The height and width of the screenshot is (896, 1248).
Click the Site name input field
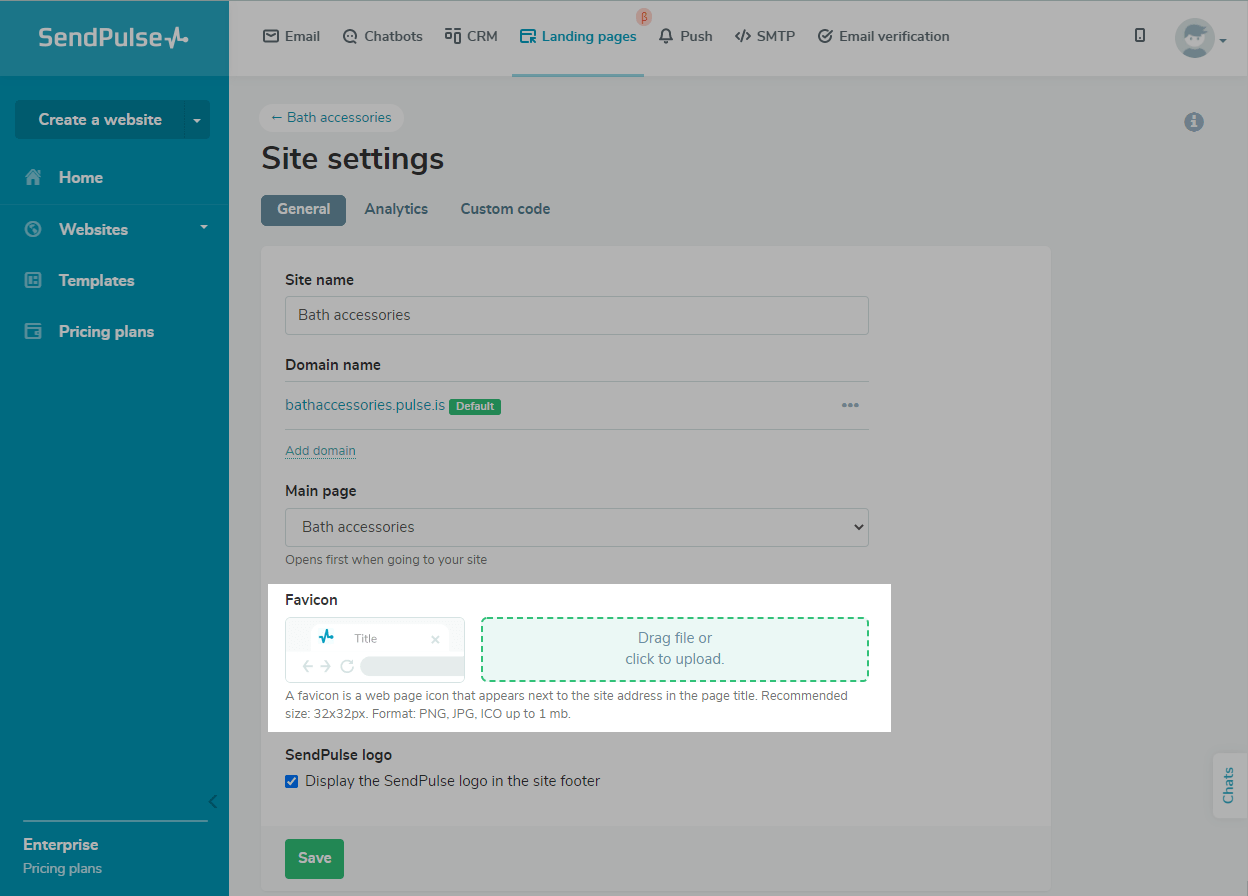577,315
